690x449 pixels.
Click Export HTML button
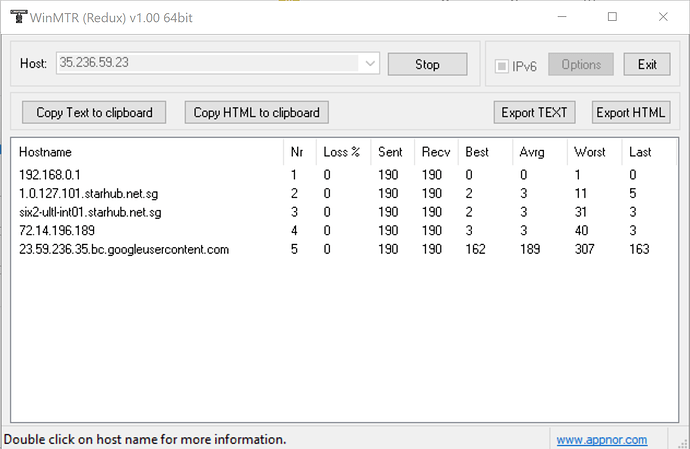pyautogui.click(x=630, y=112)
